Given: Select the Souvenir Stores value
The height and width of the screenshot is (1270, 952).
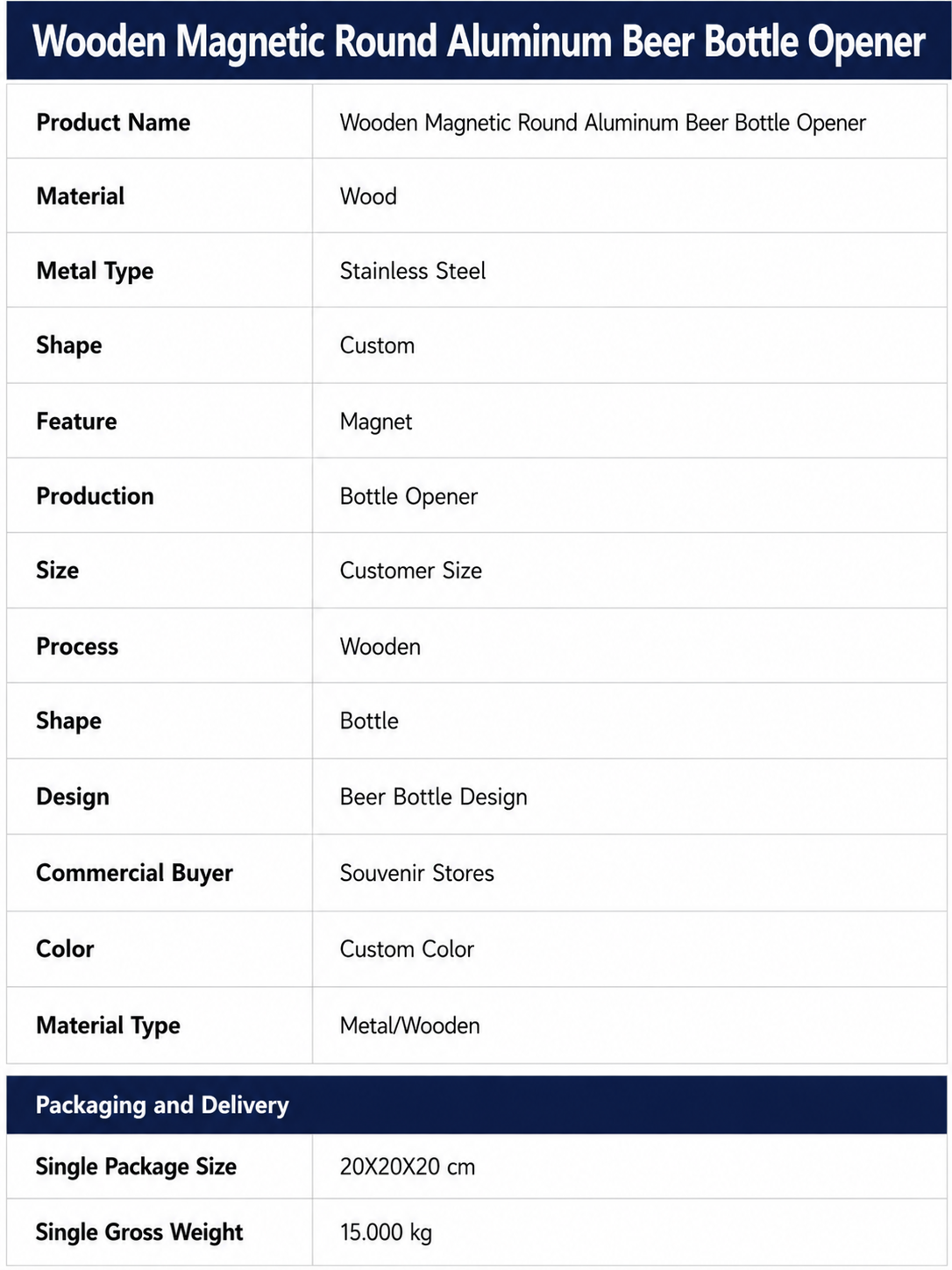Looking at the screenshot, I should point(416,873).
